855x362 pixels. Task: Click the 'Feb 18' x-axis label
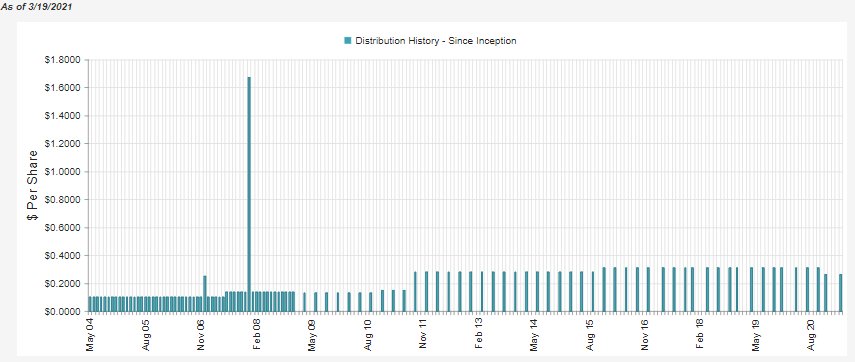[x=701, y=334]
